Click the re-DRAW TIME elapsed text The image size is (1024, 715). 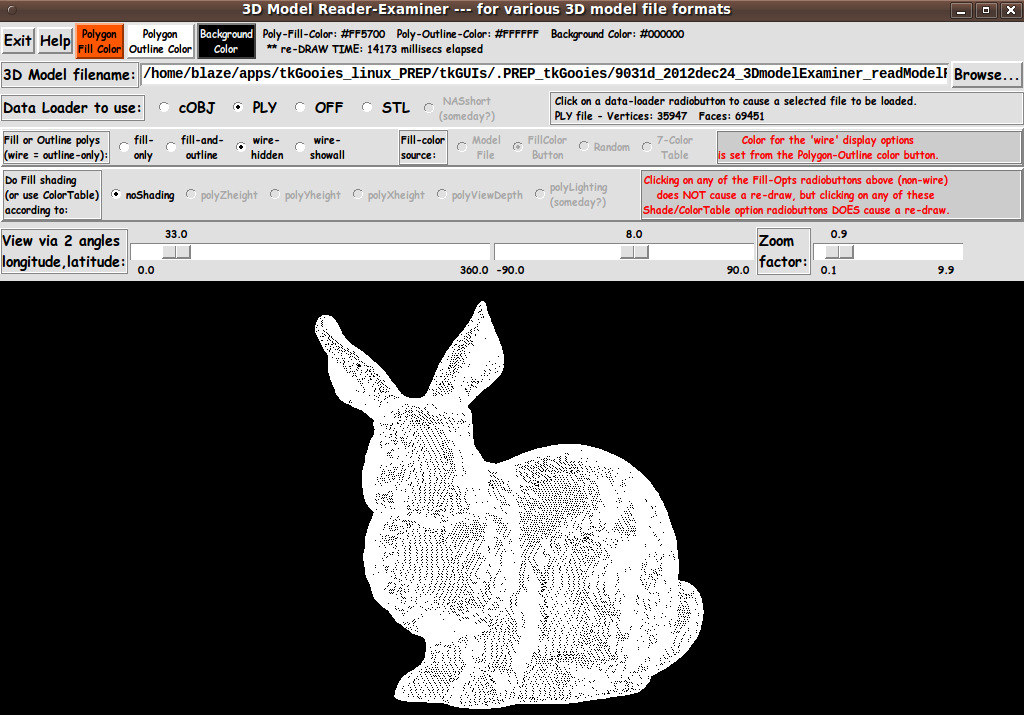[375, 49]
